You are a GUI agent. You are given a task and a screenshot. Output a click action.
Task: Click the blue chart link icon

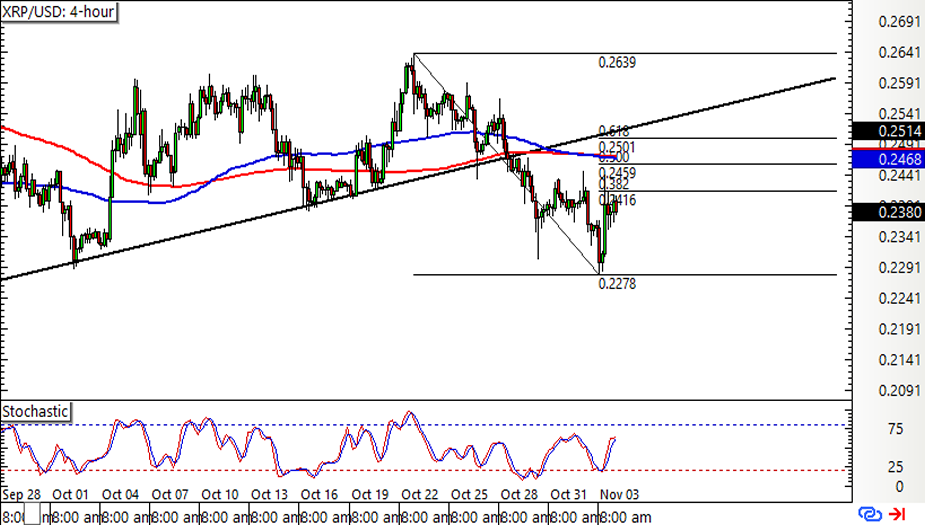(870, 514)
